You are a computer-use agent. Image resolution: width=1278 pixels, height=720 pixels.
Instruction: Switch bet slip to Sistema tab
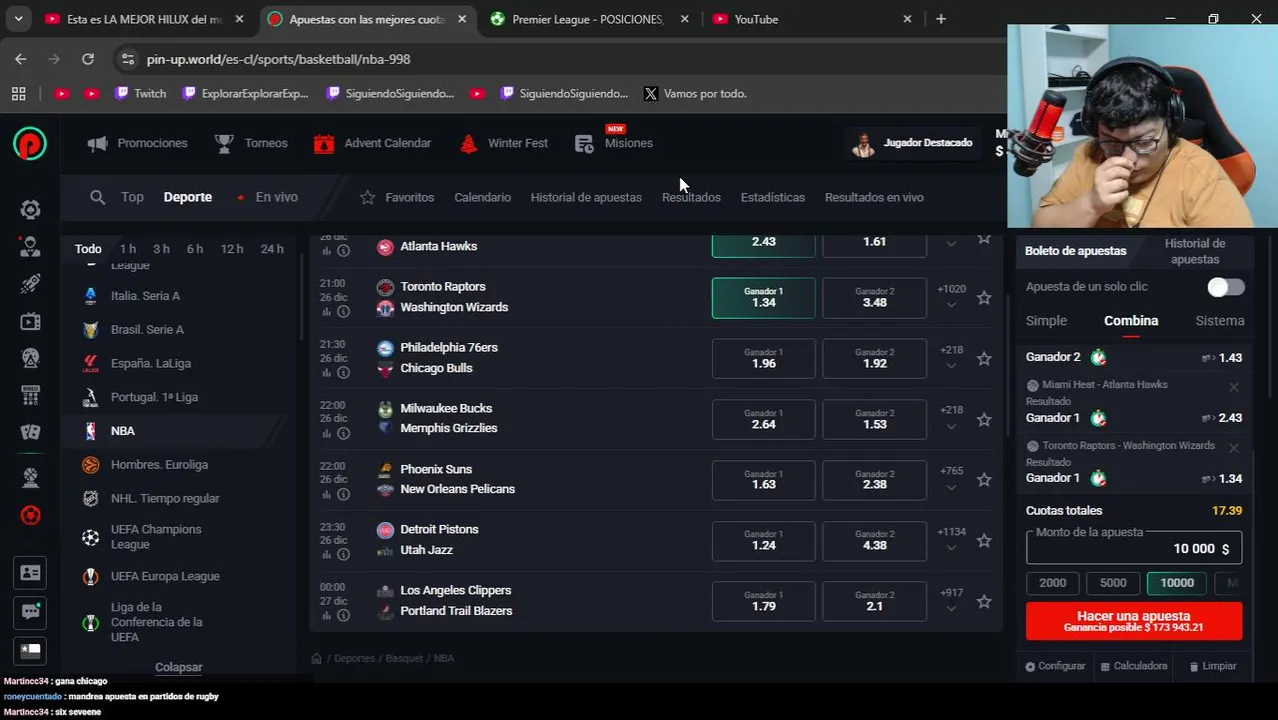point(1220,321)
